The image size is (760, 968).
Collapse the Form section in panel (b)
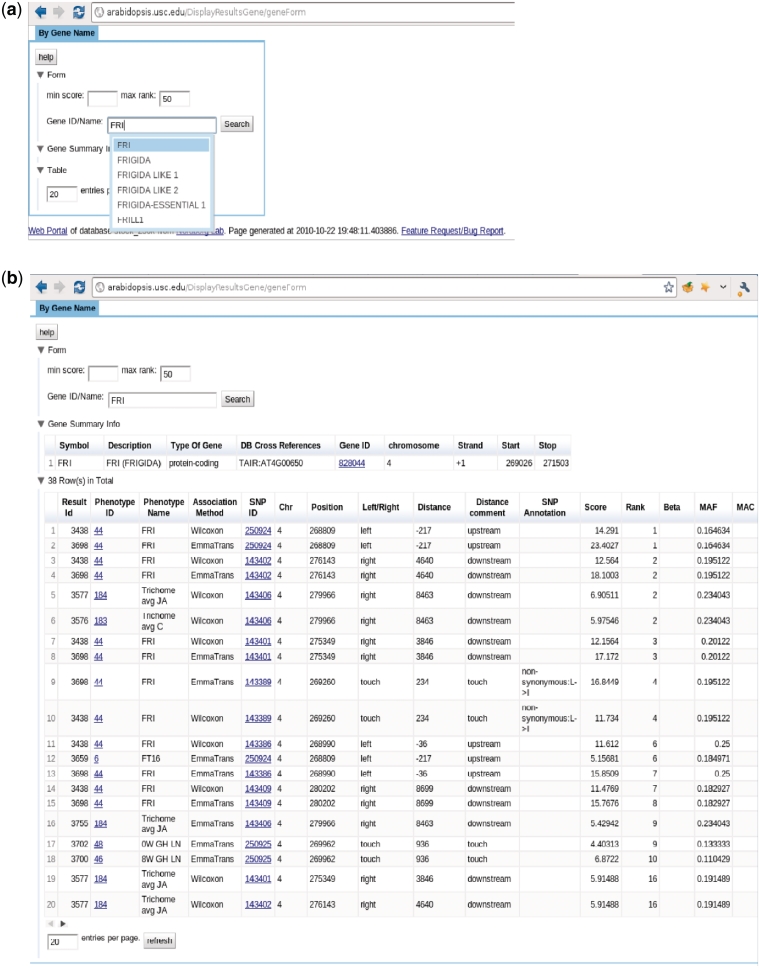coord(41,350)
